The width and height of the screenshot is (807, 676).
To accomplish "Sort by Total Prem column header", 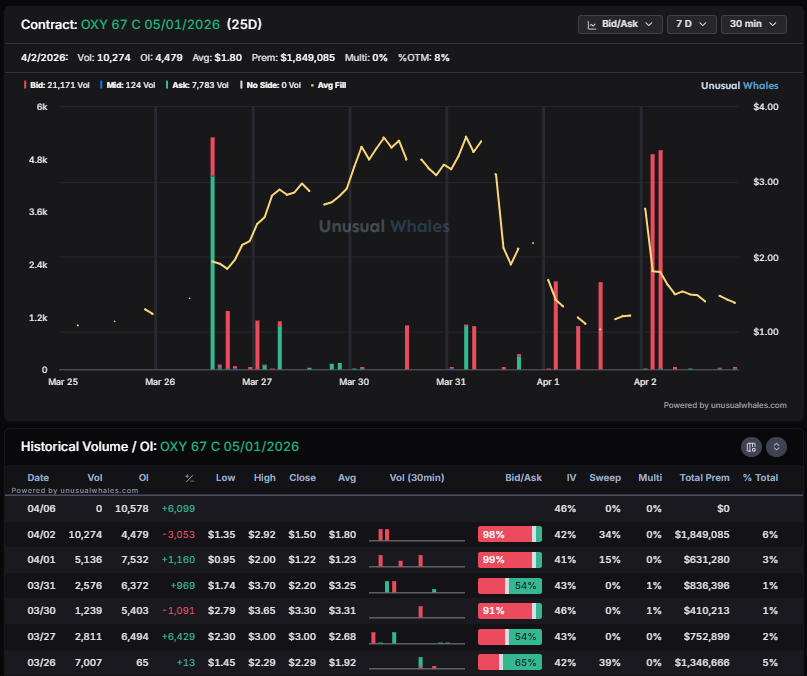I will [x=705, y=478].
